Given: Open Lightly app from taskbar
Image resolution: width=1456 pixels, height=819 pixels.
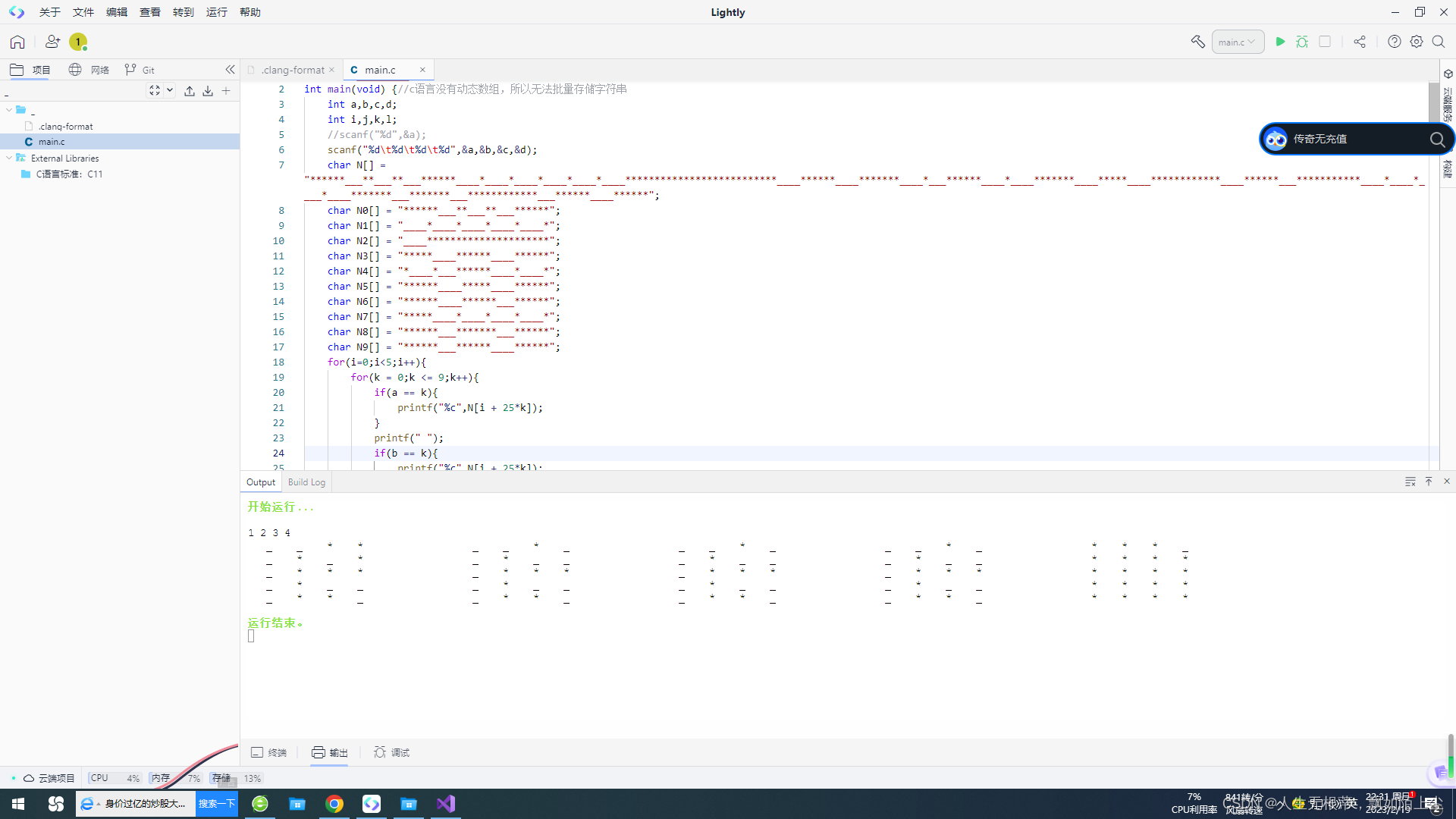Looking at the screenshot, I should 372,804.
